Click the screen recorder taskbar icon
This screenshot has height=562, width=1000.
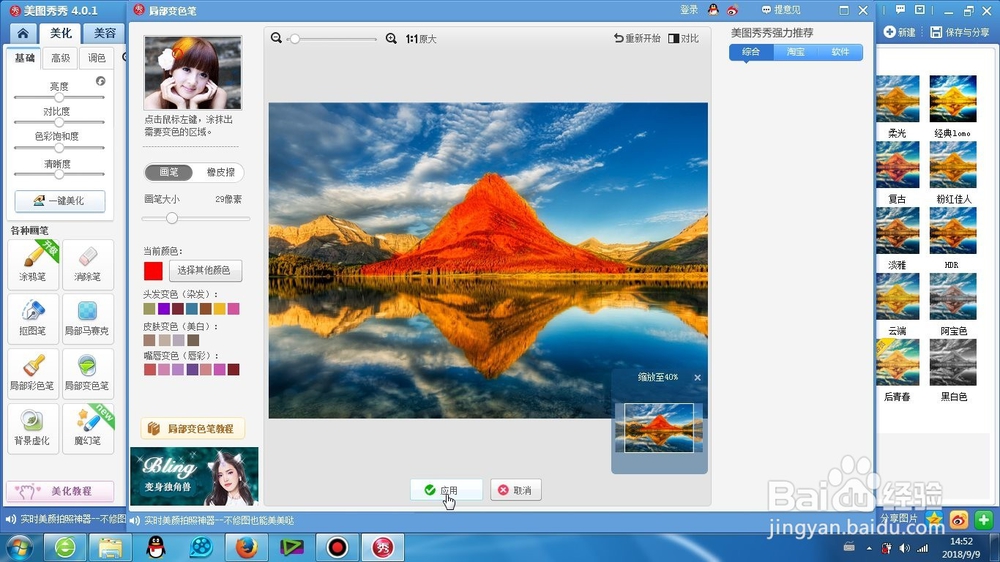[x=337, y=547]
